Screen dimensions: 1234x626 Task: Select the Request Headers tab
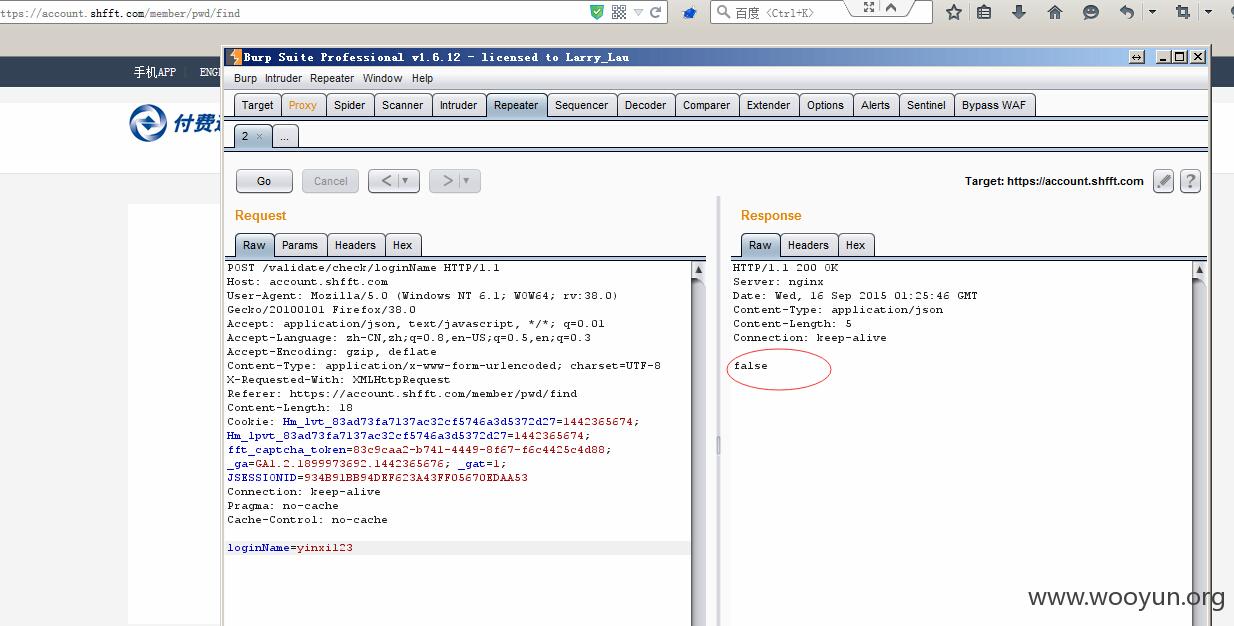point(355,245)
